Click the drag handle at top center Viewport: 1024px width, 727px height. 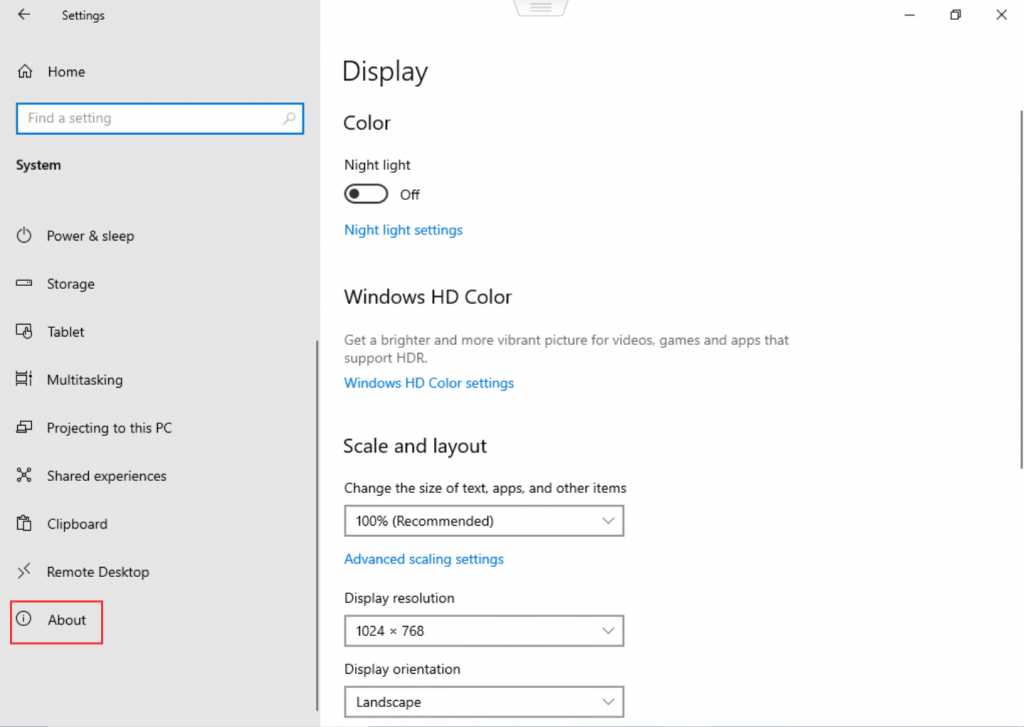tap(541, 8)
